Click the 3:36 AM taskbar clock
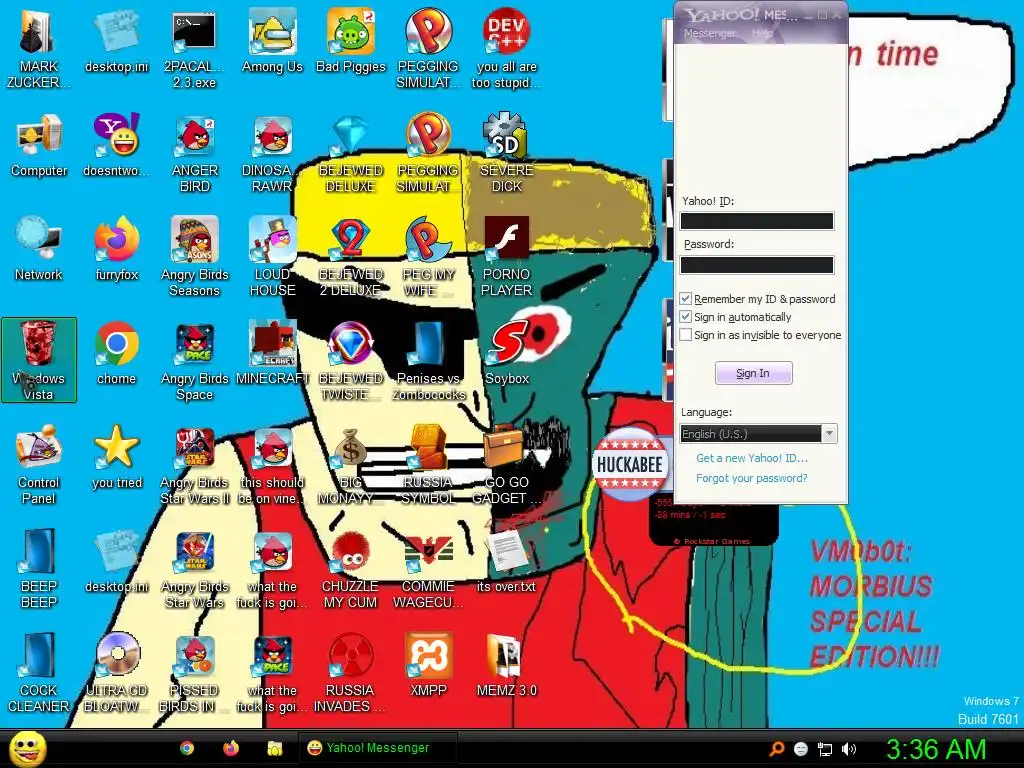This screenshot has height=768, width=1024. tap(936, 749)
